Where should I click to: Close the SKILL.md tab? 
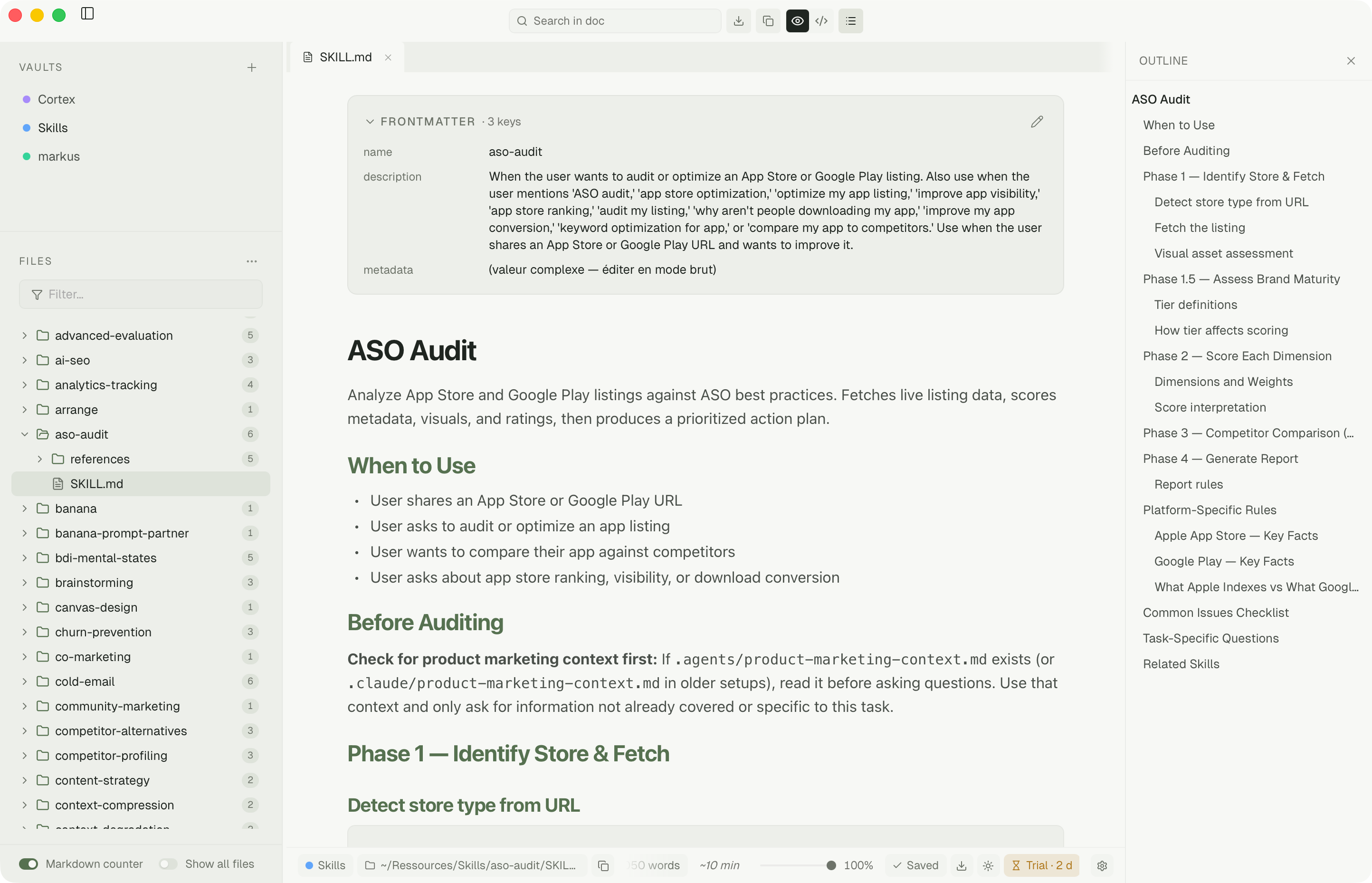(x=388, y=58)
